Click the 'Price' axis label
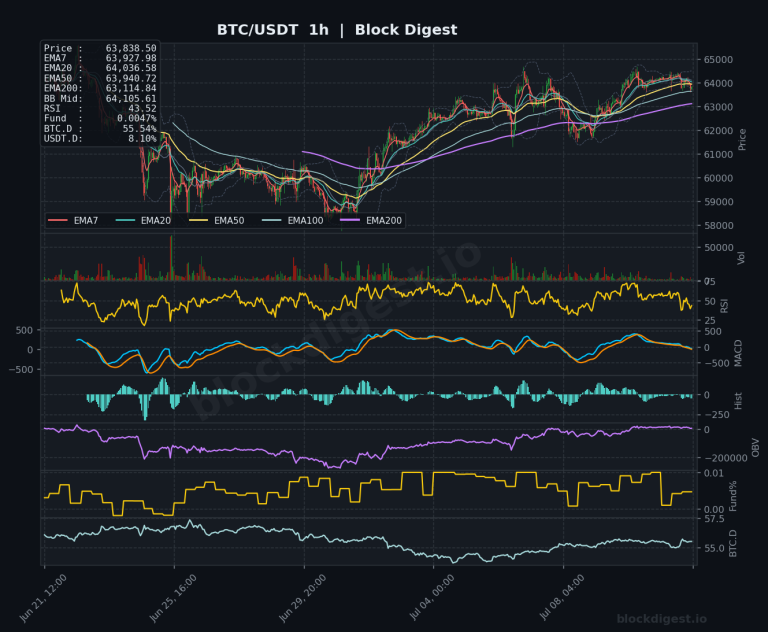 click(742, 140)
